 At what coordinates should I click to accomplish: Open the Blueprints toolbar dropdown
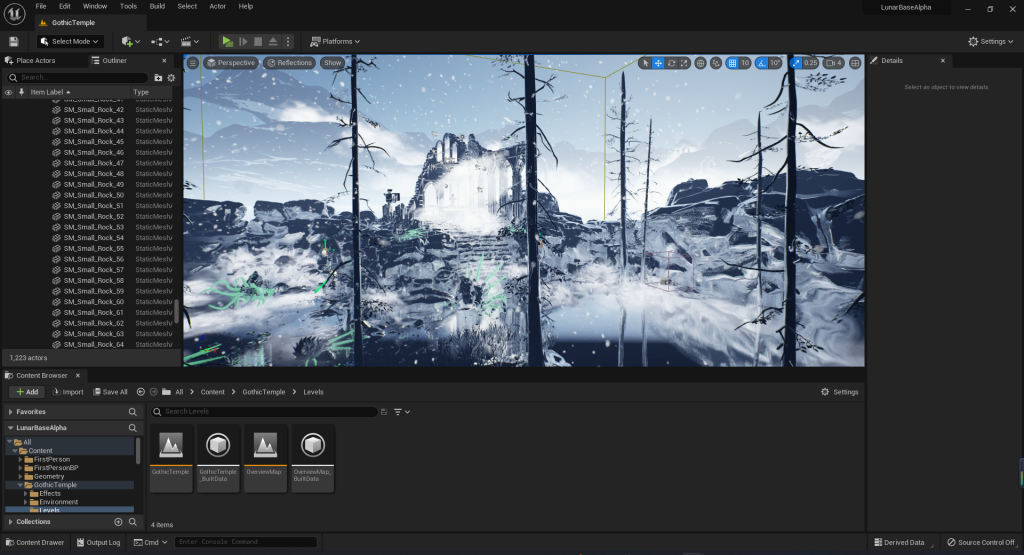click(x=160, y=41)
